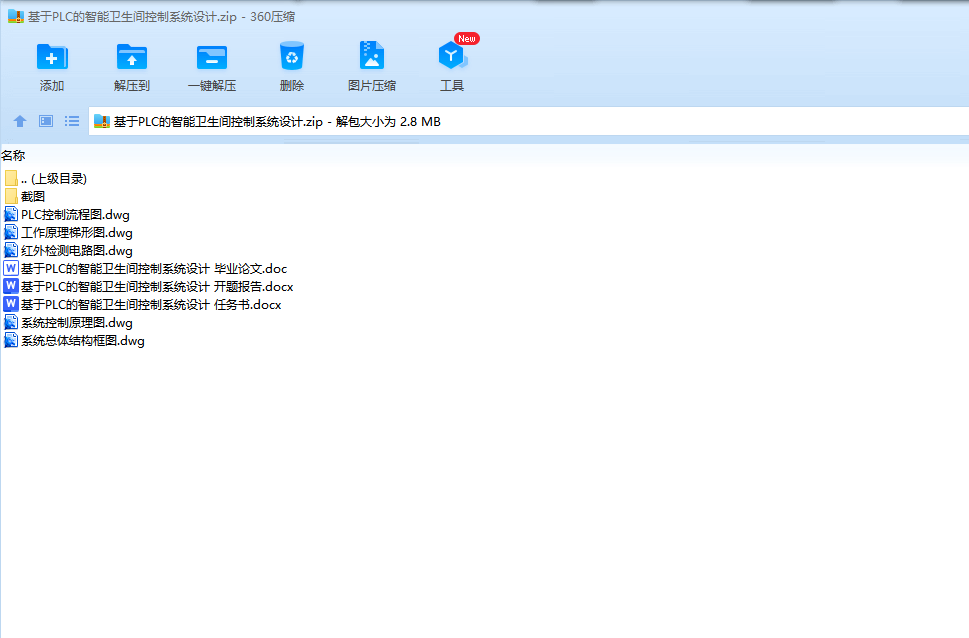Click the 添加 (Add) toolbar icon

click(x=52, y=57)
